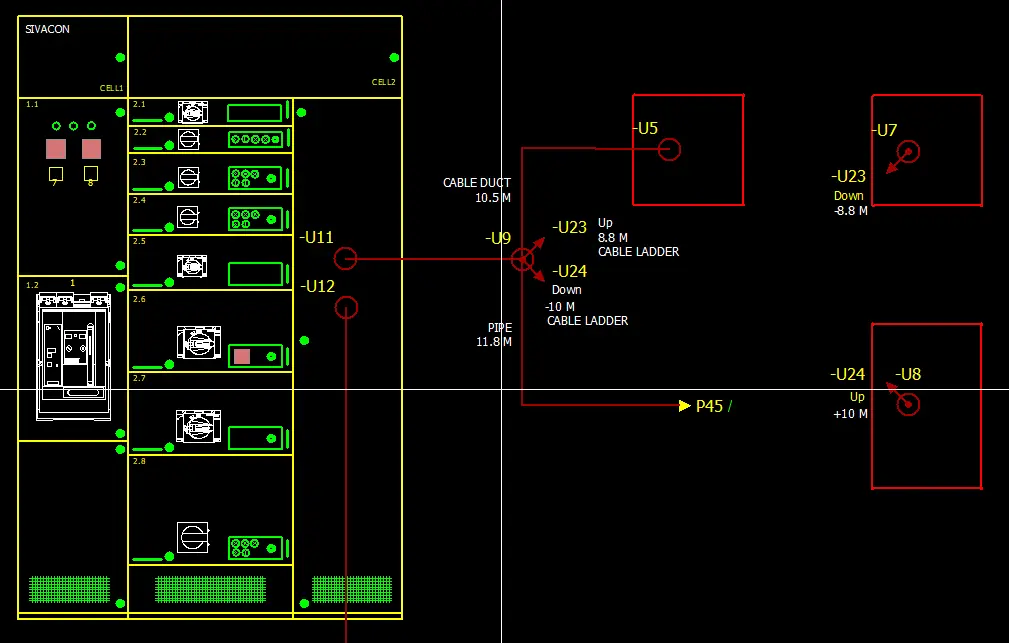The image size is (1009, 643).
Task: Click the 1.1 cell number label
Action: (32, 104)
